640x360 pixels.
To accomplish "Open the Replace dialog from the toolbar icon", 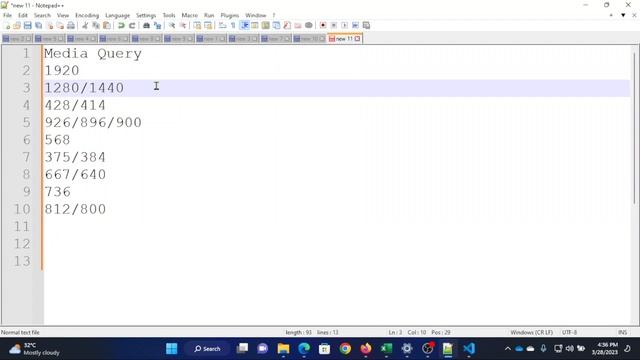I will (157, 26).
